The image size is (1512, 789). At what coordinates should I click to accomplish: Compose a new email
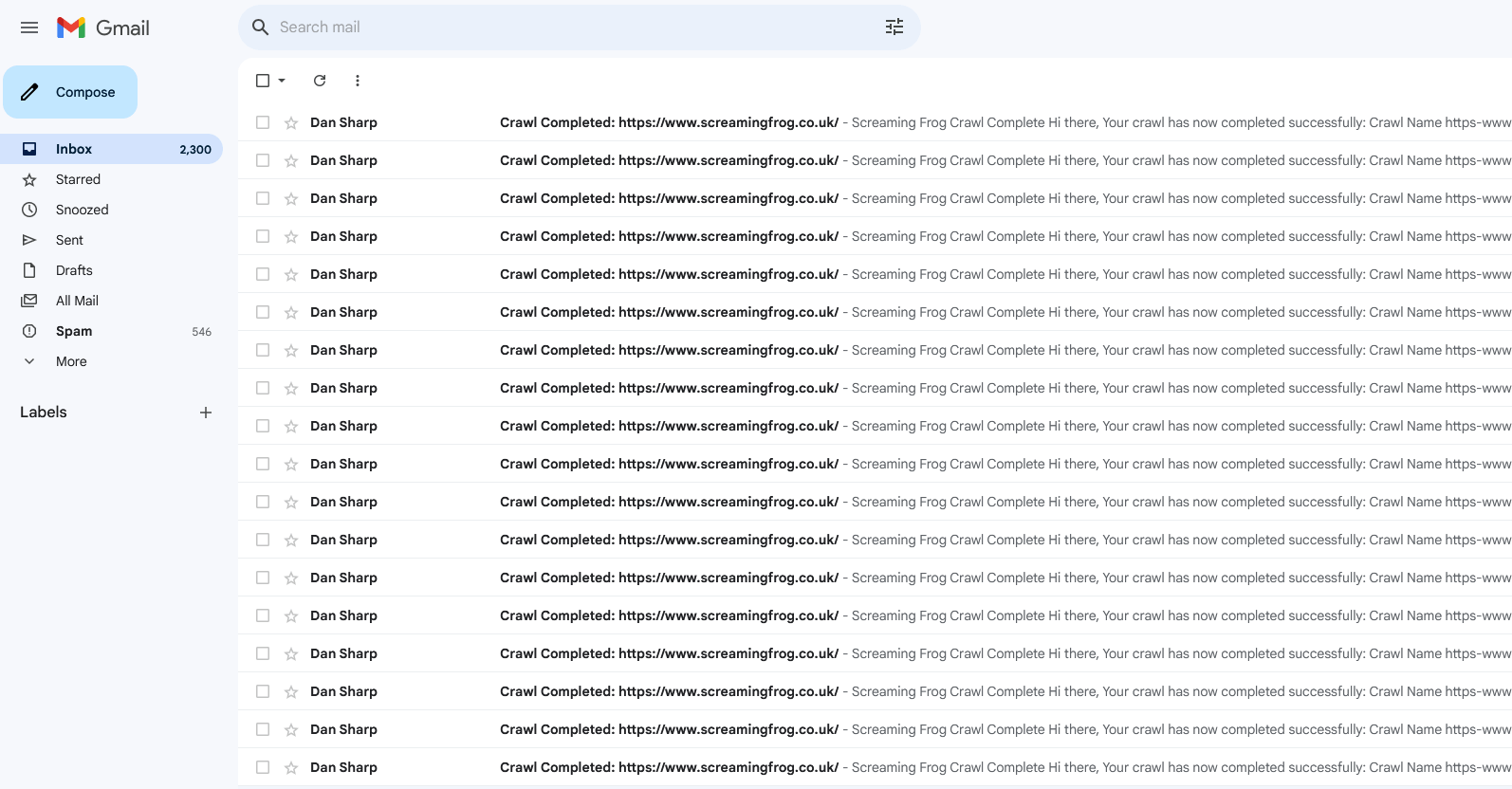[x=70, y=92]
